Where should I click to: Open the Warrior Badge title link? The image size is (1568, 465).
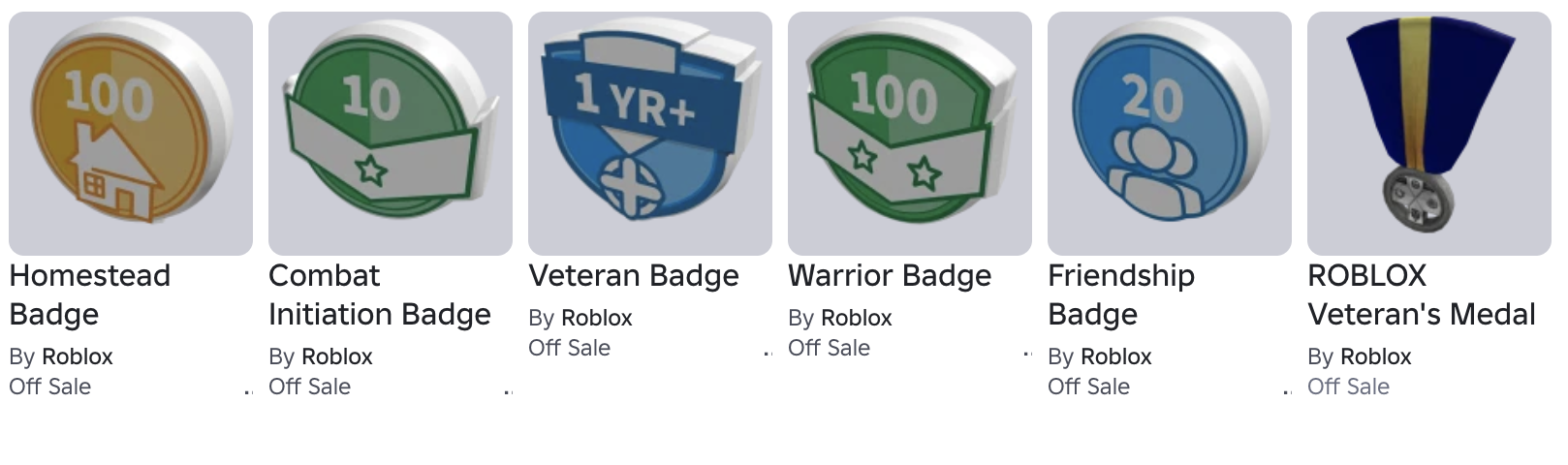click(890, 276)
